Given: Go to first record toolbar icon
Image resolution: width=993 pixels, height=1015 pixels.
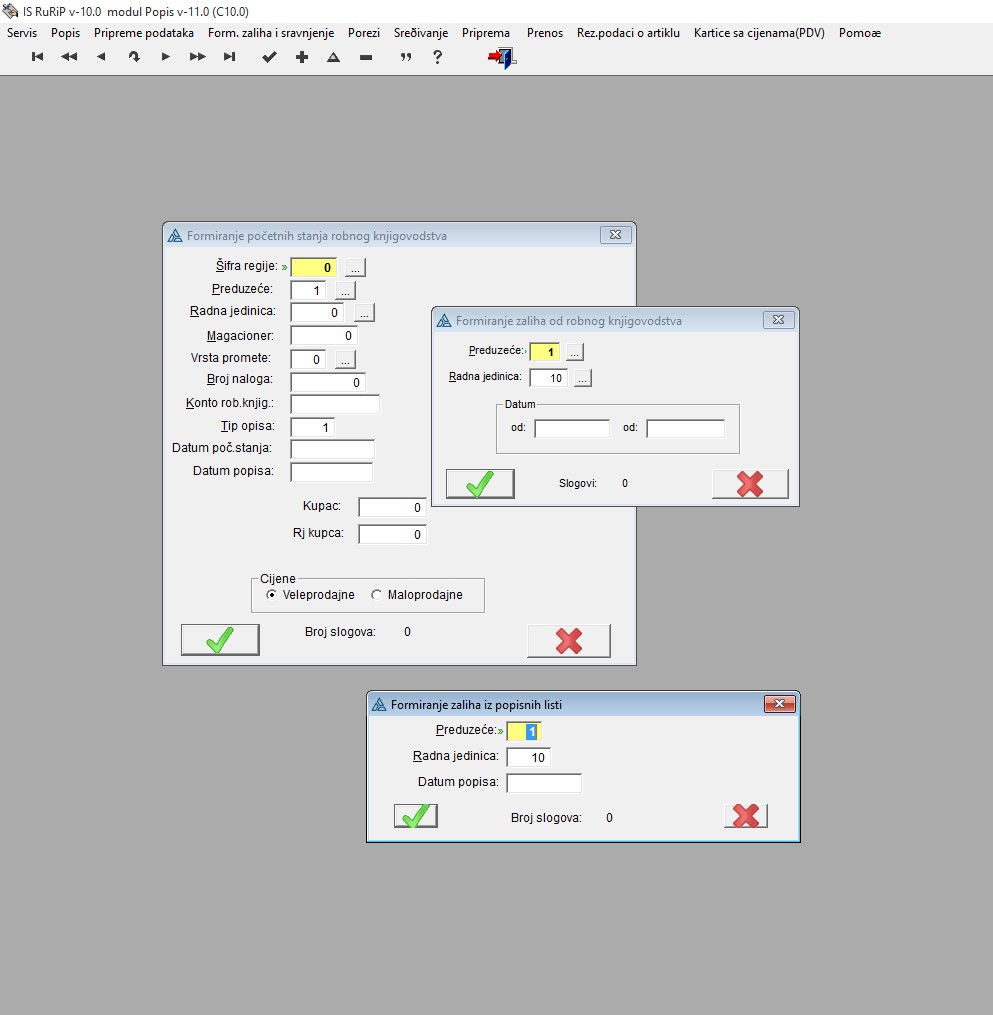Looking at the screenshot, I should (38, 58).
